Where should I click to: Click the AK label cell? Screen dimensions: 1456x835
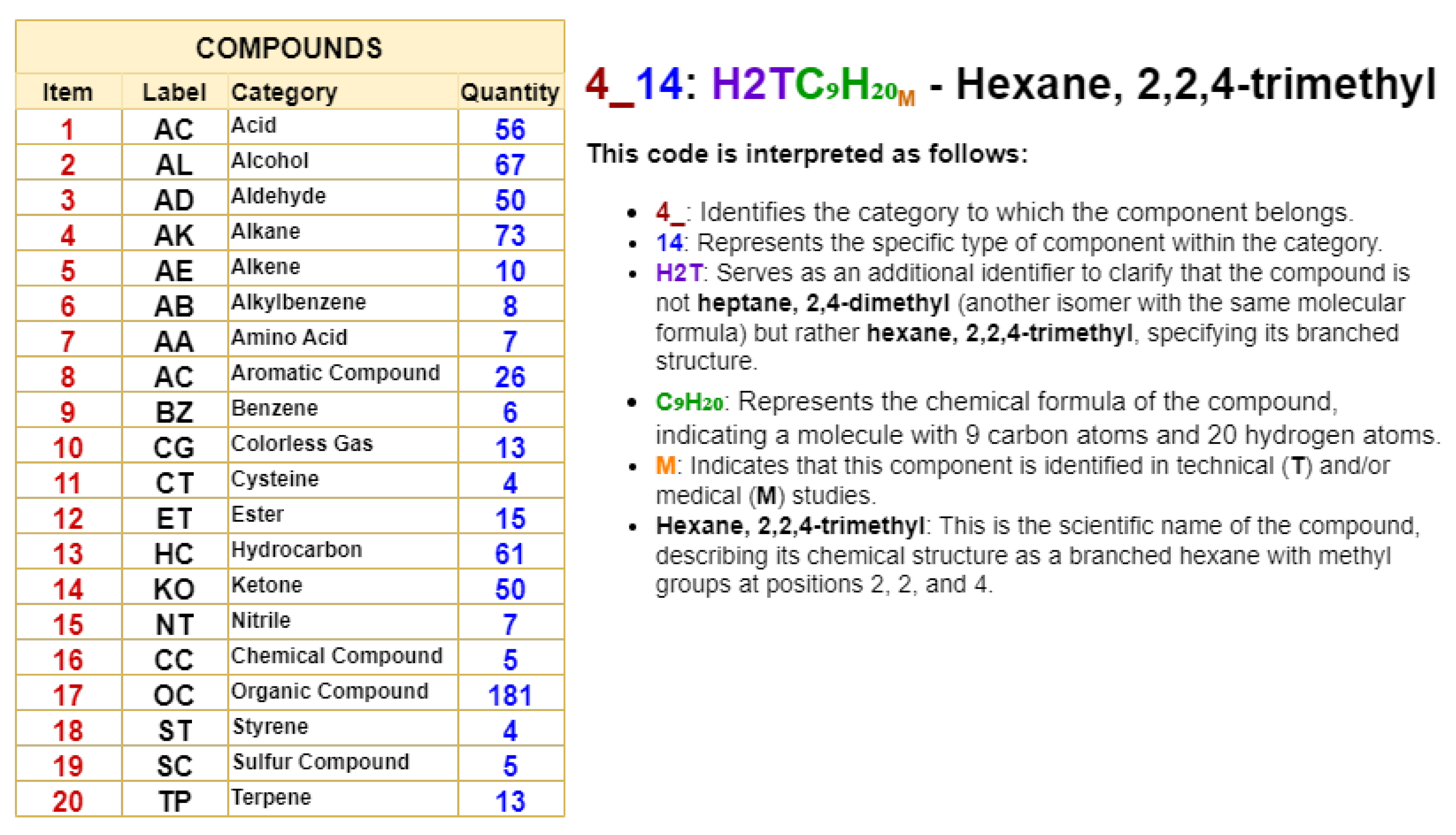tap(174, 235)
